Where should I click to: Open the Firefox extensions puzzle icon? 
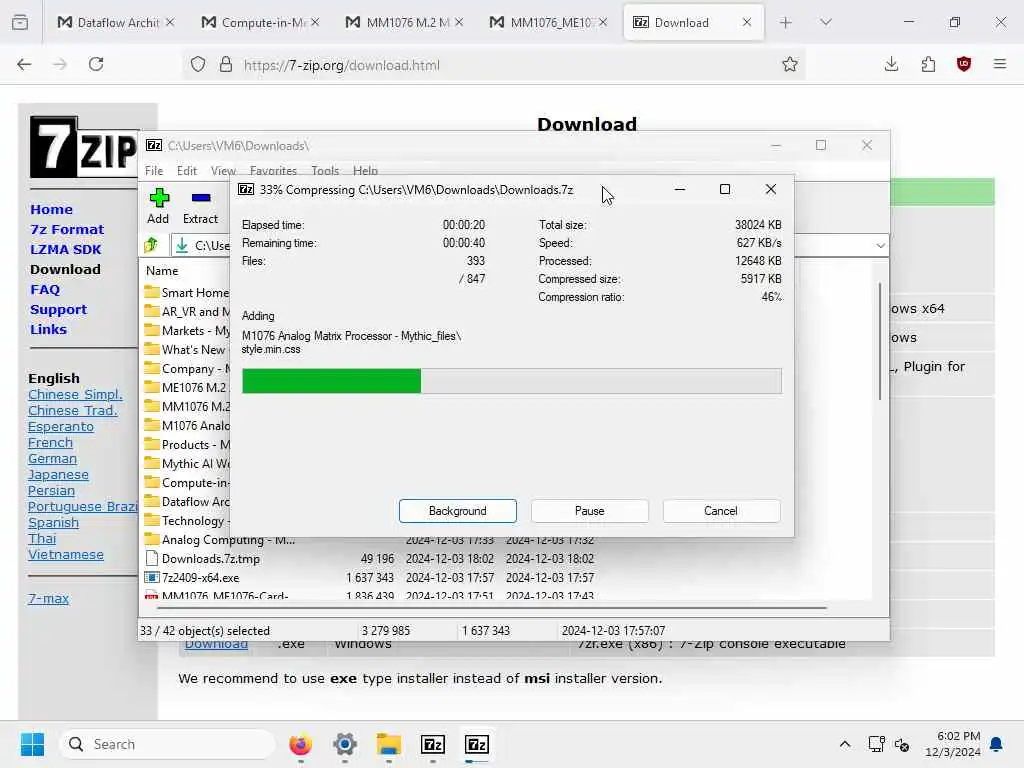coord(928,64)
